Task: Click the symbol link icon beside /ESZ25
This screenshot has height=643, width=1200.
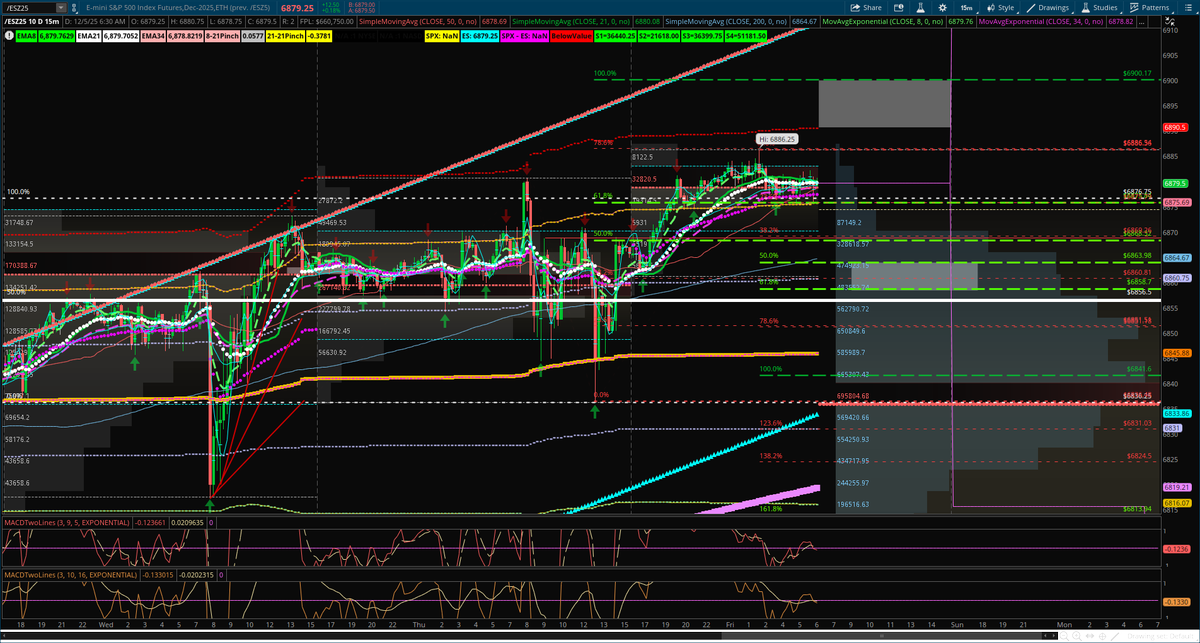Action: (x=74, y=8)
